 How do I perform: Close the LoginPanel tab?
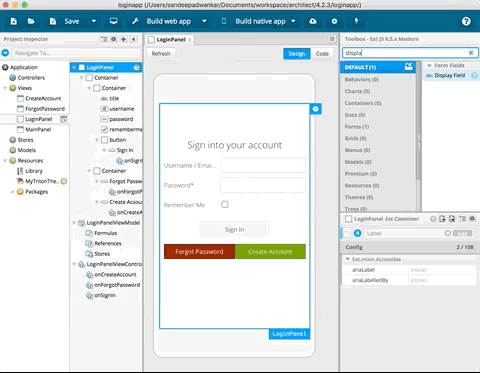coord(190,40)
